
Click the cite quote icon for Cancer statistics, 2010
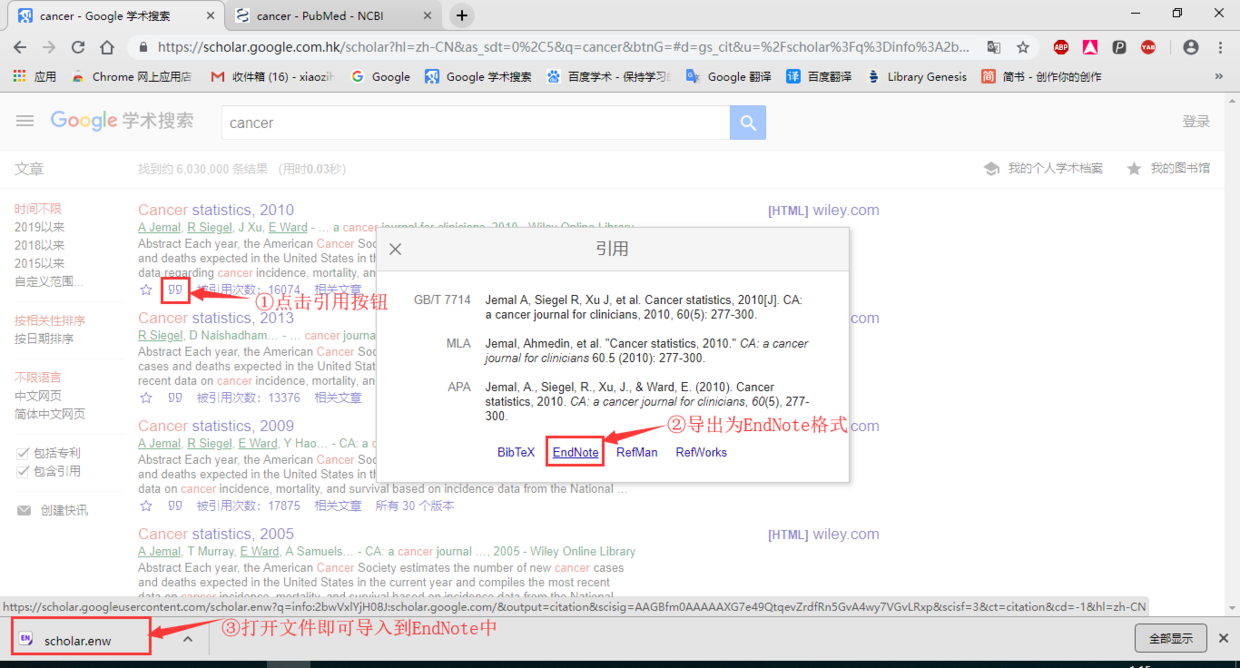(x=175, y=290)
